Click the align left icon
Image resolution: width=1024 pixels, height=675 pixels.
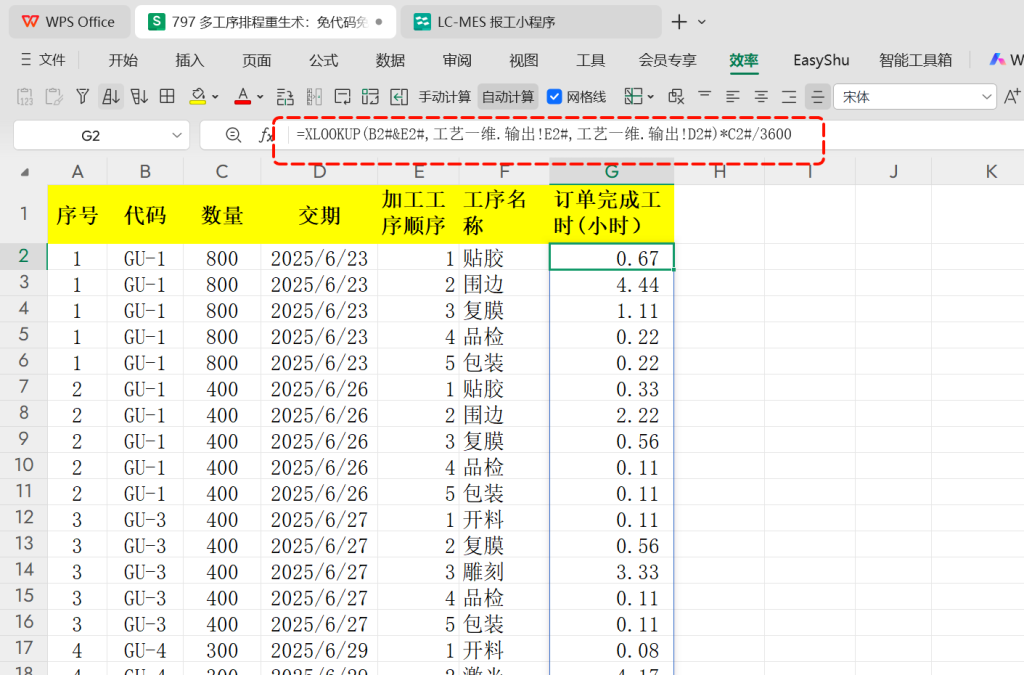tap(733, 97)
